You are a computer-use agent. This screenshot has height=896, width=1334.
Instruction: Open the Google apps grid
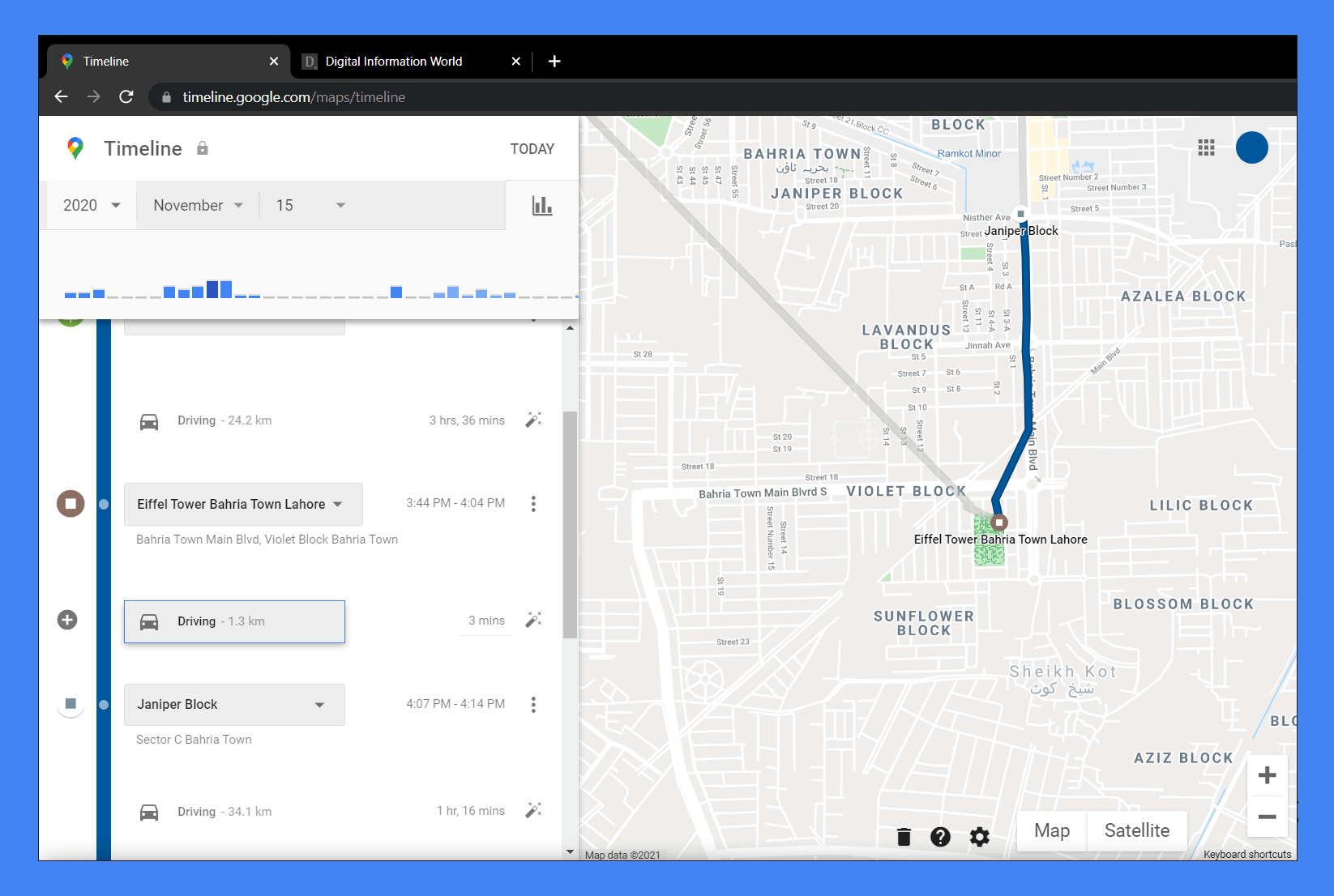[x=1206, y=147]
